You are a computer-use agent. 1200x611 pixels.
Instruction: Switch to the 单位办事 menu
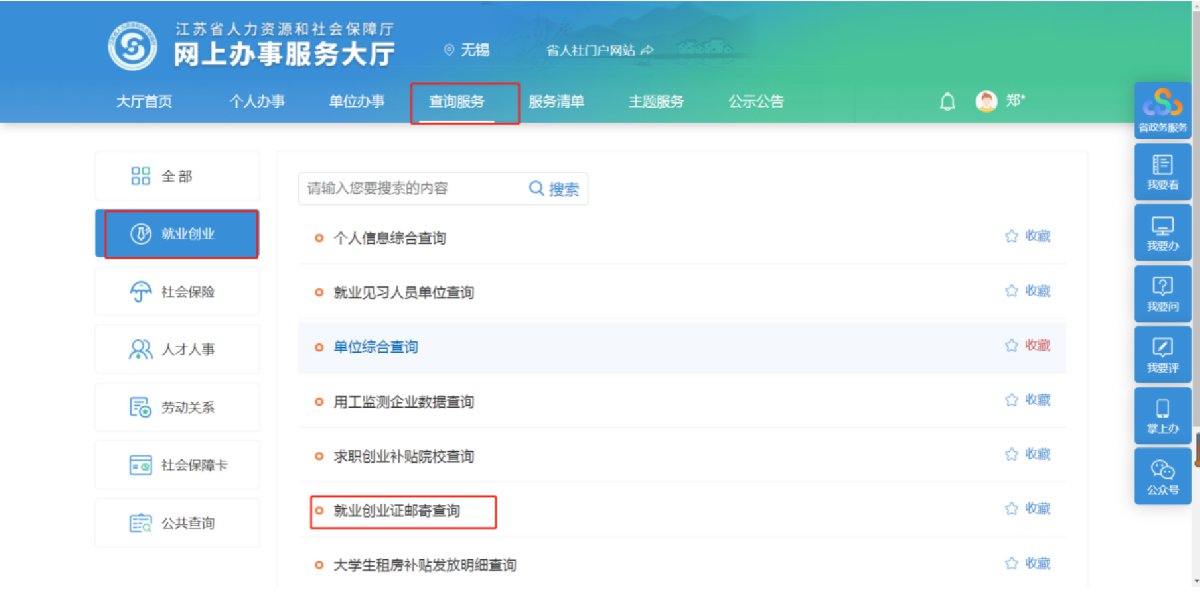(356, 102)
